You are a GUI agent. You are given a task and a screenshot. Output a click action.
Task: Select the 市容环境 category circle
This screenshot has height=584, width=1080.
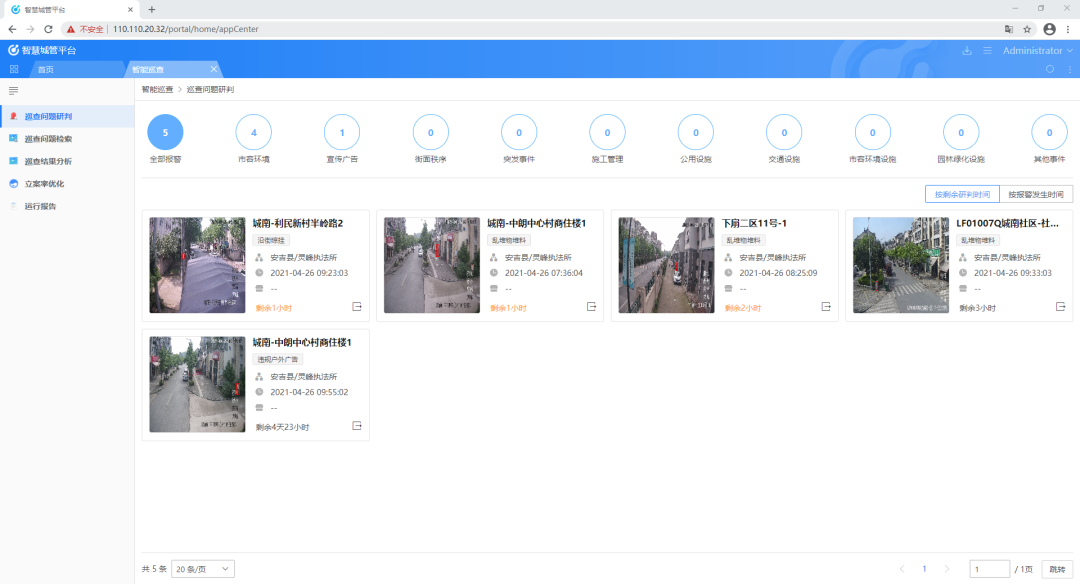253,132
